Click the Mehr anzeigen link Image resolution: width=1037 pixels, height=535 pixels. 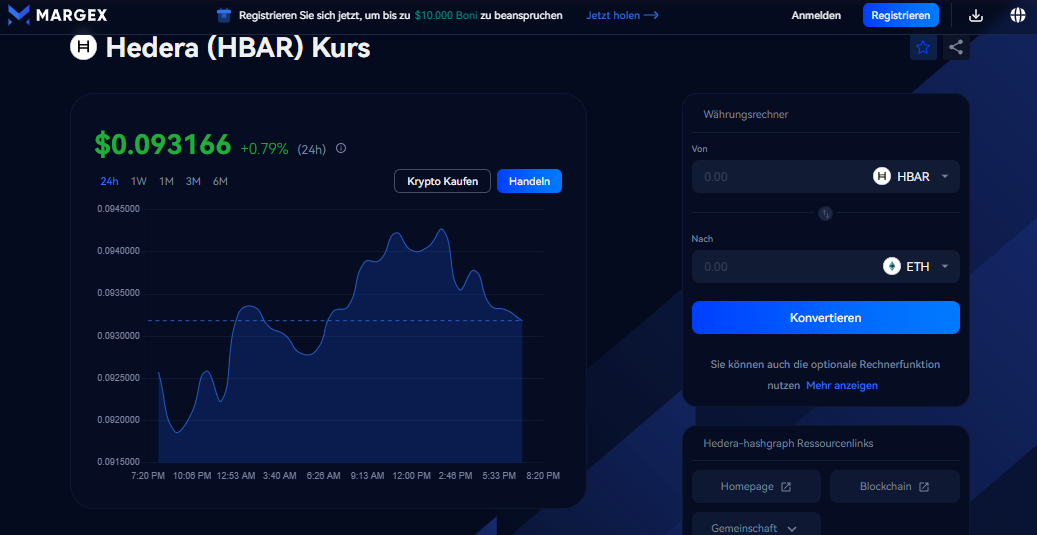(x=842, y=385)
